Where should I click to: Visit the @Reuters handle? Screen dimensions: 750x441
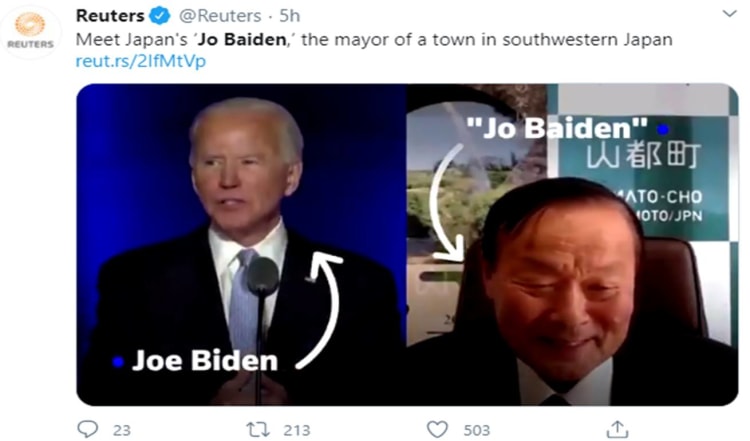pos(220,16)
